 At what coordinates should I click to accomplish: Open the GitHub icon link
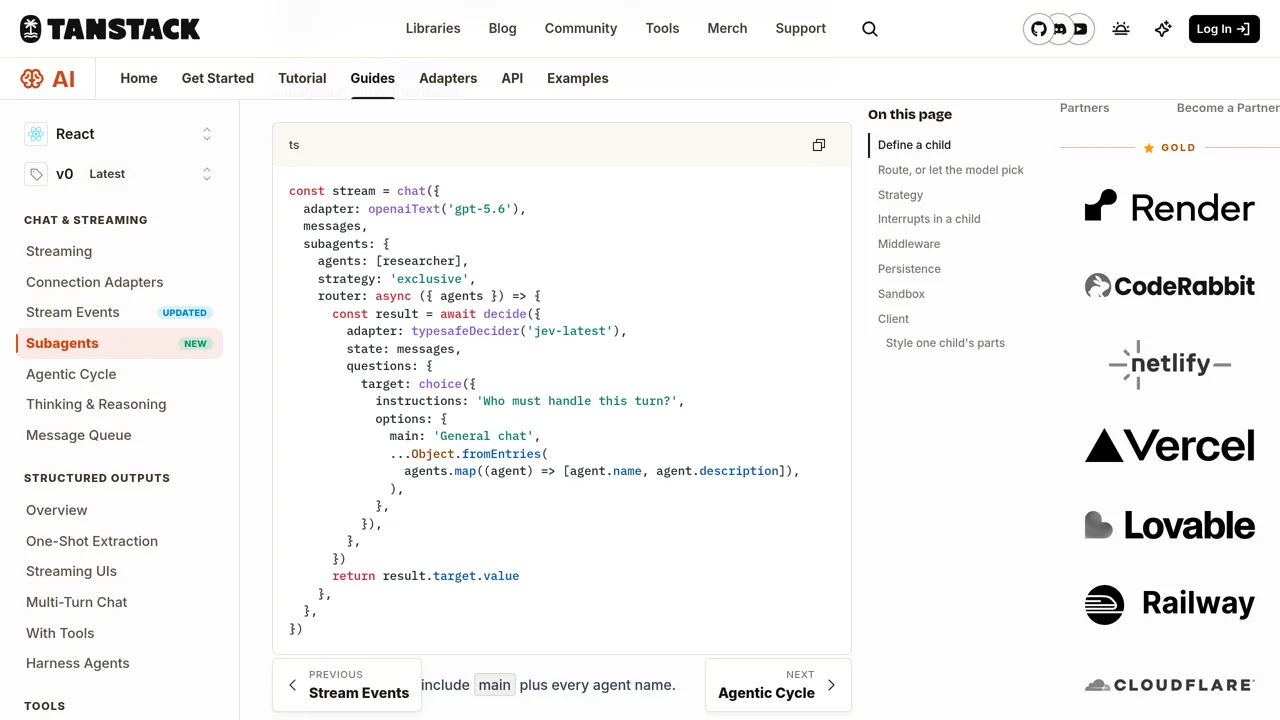(1039, 29)
